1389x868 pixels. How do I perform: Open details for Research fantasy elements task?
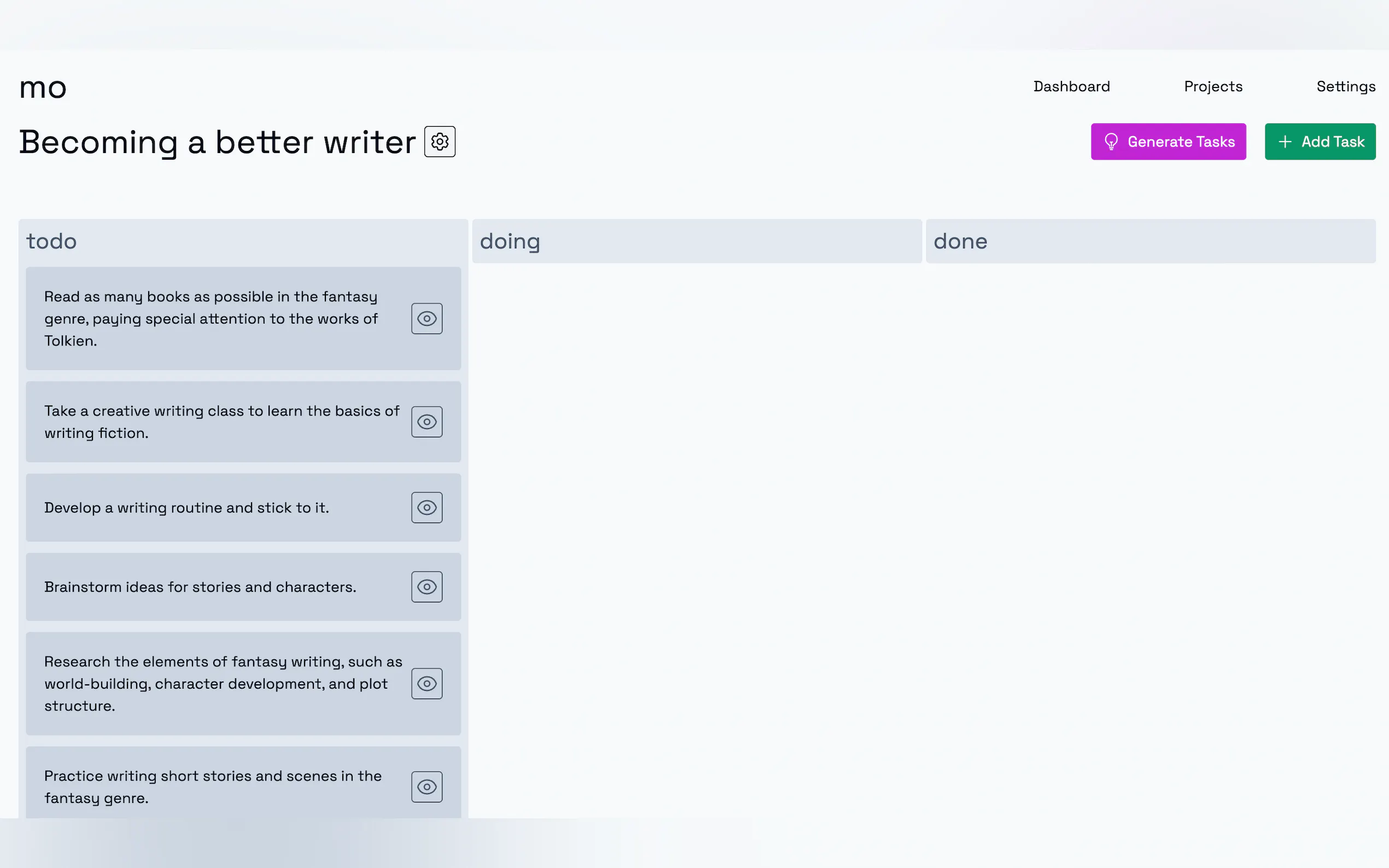[426, 684]
